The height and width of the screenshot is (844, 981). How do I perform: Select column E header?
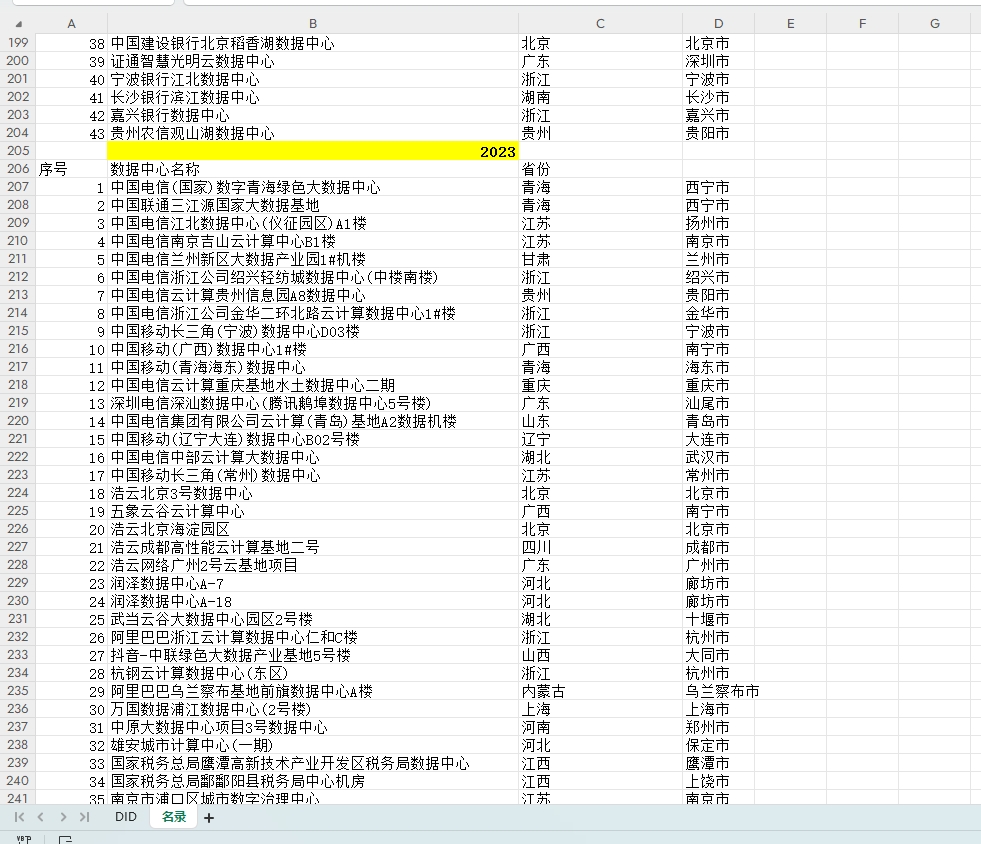(790, 24)
